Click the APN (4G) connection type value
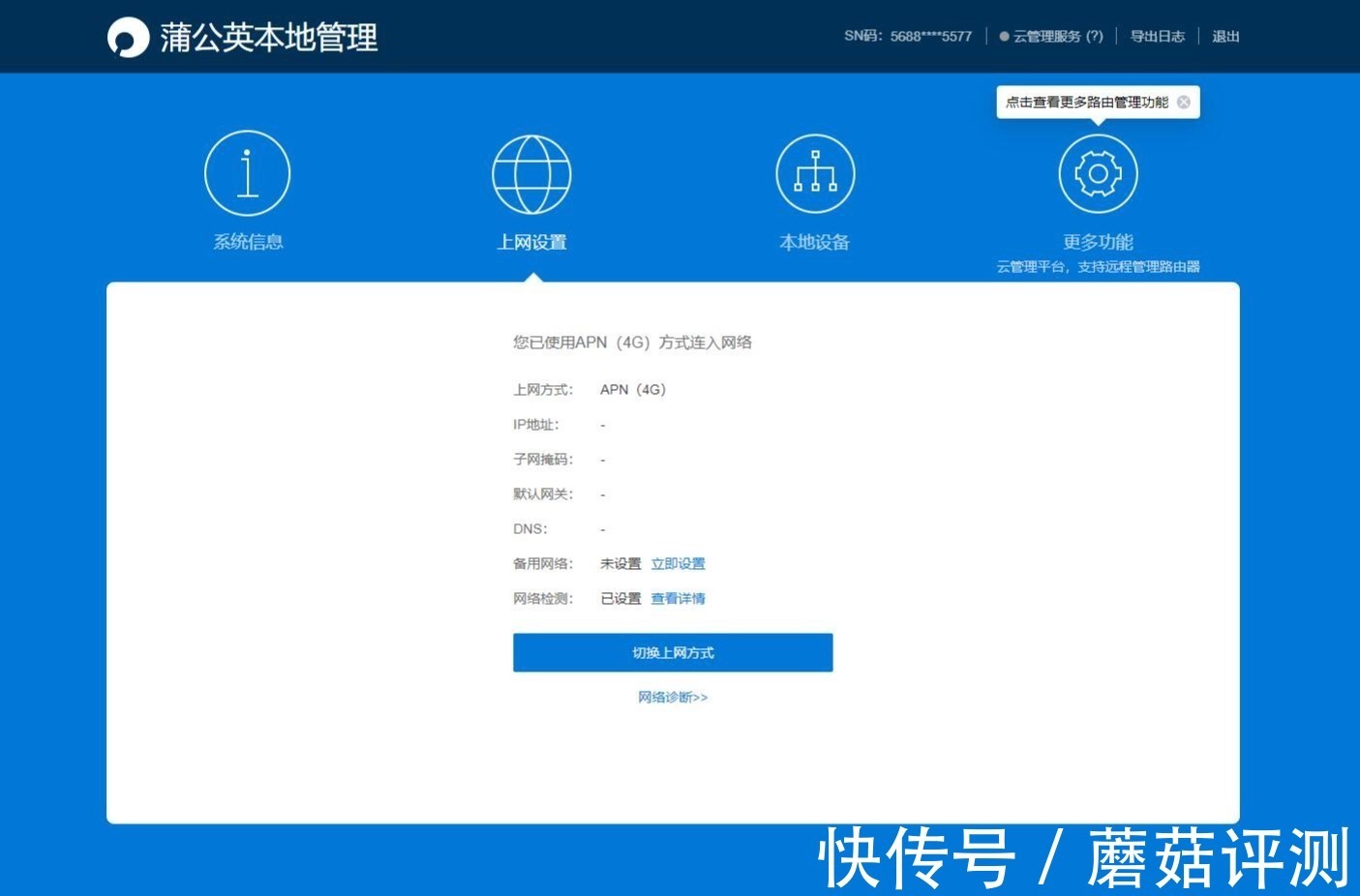1360x896 pixels. pyautogui.click(x=633, y=389)
